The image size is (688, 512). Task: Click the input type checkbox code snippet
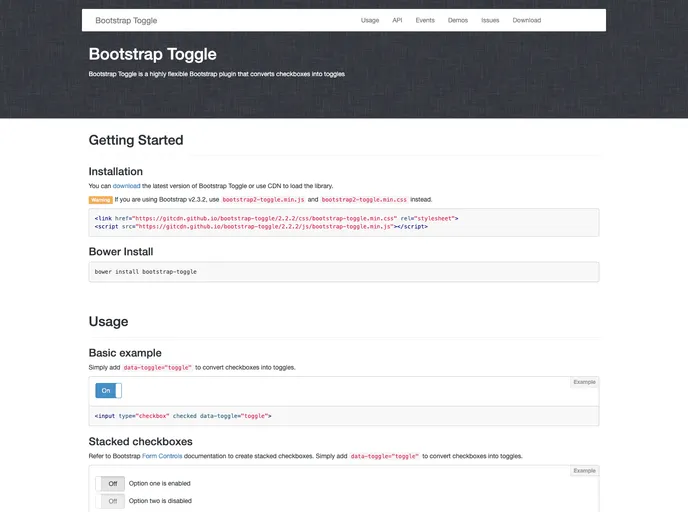[x=183, y=416]
